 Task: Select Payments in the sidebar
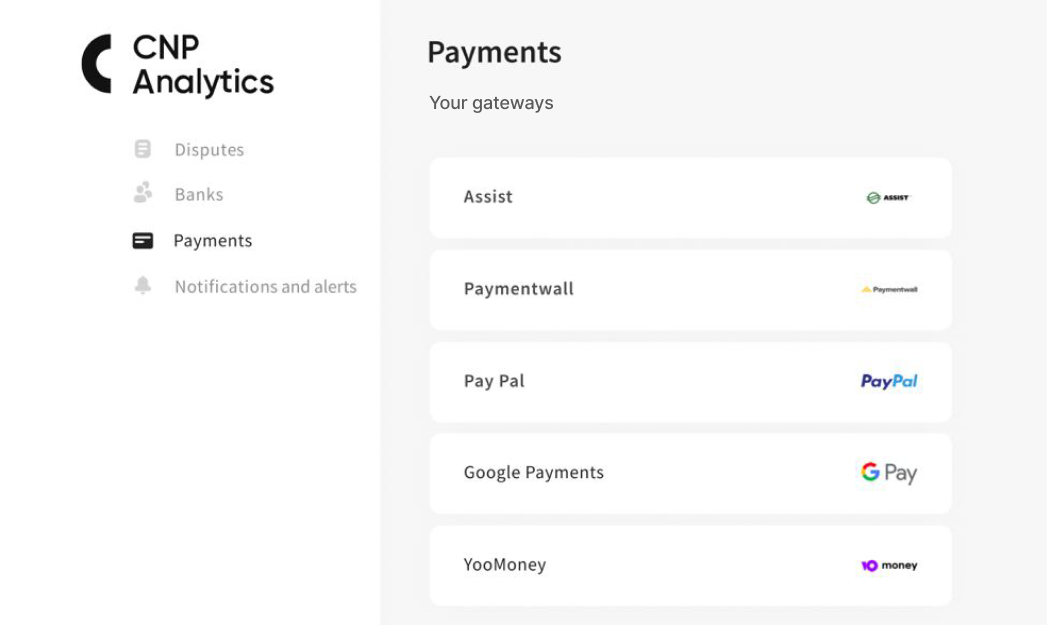click(x=212, y=241)
